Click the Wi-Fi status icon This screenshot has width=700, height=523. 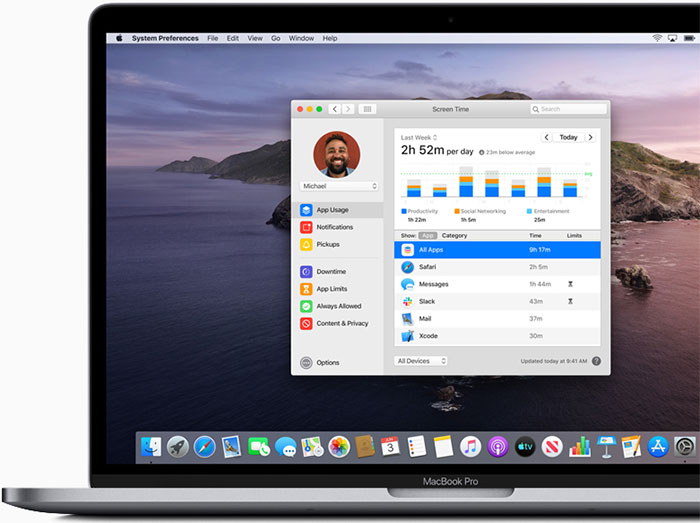657,38
